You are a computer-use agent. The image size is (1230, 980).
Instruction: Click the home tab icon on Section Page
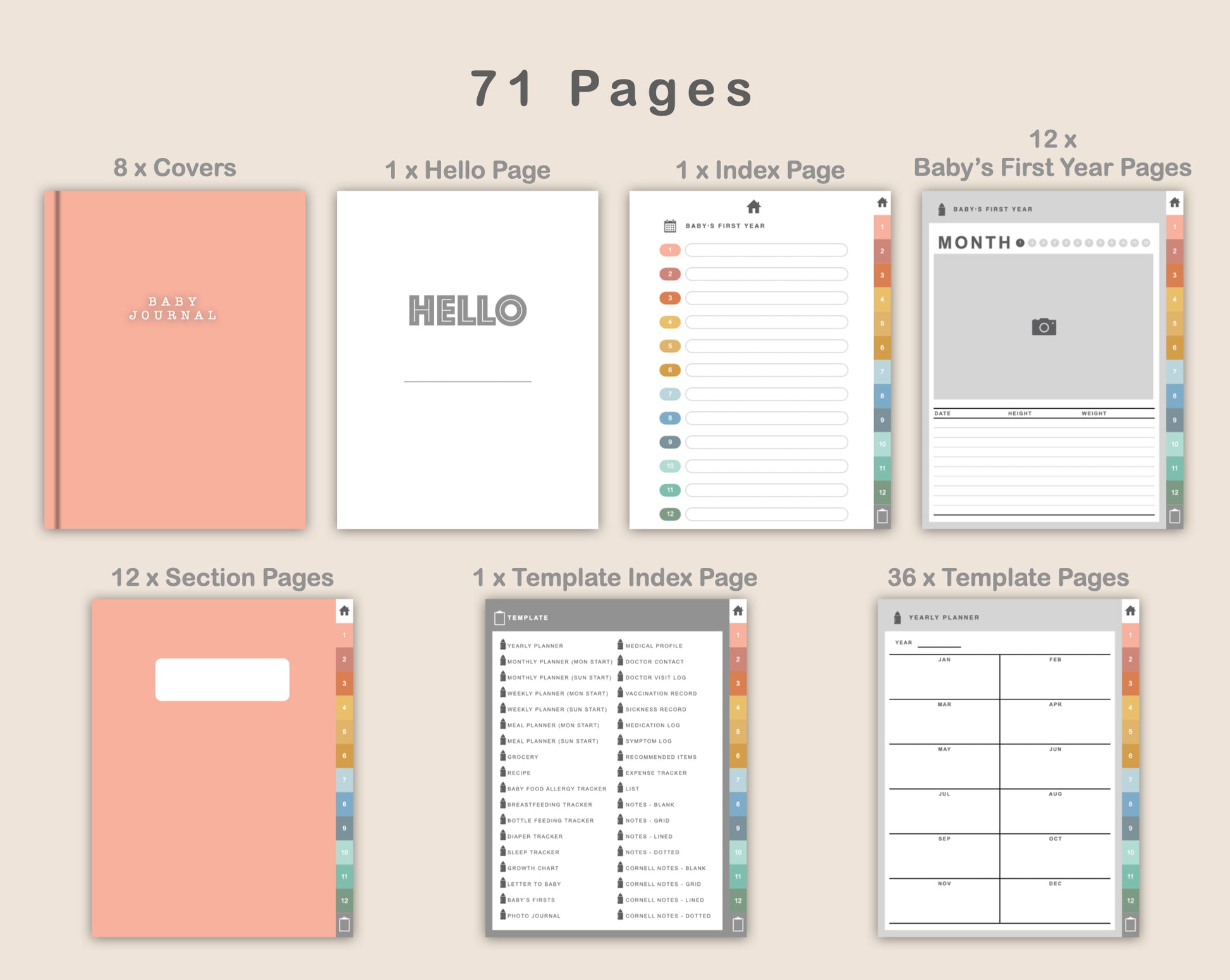tap(344, 610)
